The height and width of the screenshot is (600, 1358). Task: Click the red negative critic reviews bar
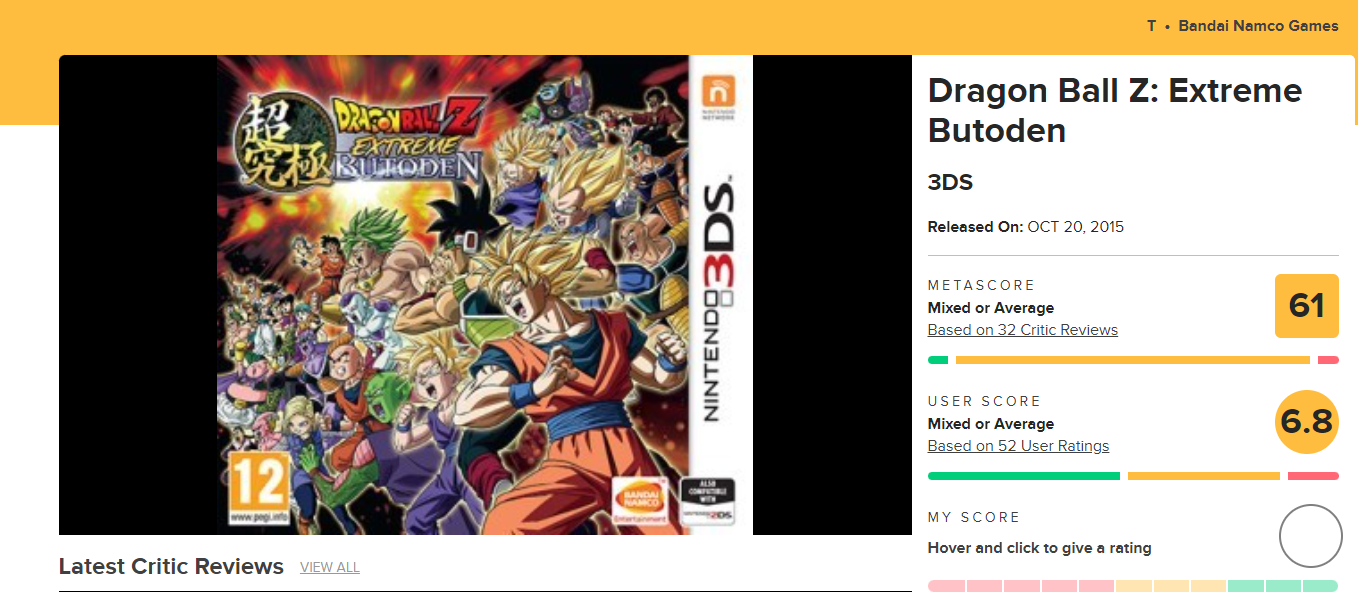pyautogui.click(x=1328, y=360)
